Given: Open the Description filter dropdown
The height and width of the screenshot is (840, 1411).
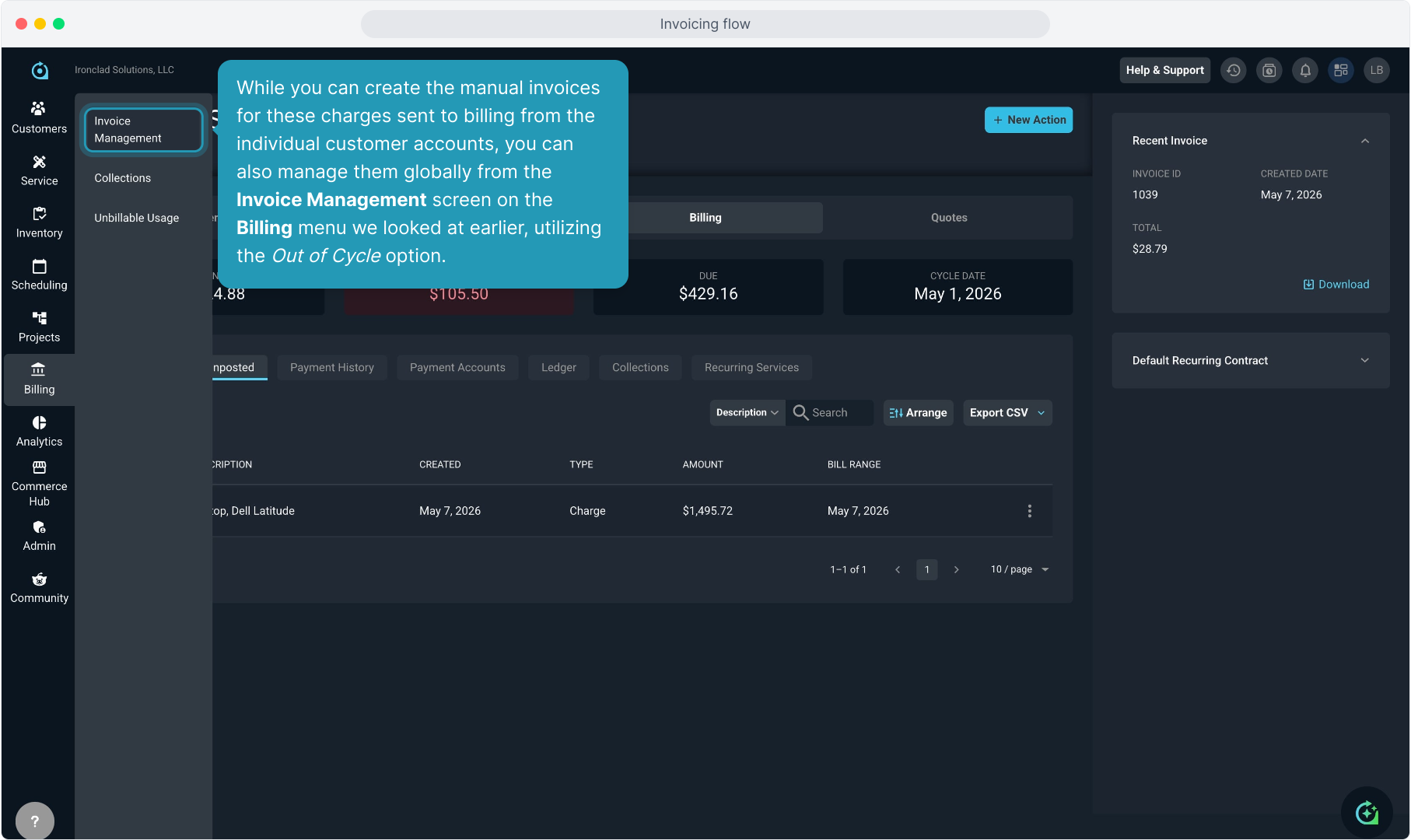Looking at the screenshot, I should (x=747, y=413).
